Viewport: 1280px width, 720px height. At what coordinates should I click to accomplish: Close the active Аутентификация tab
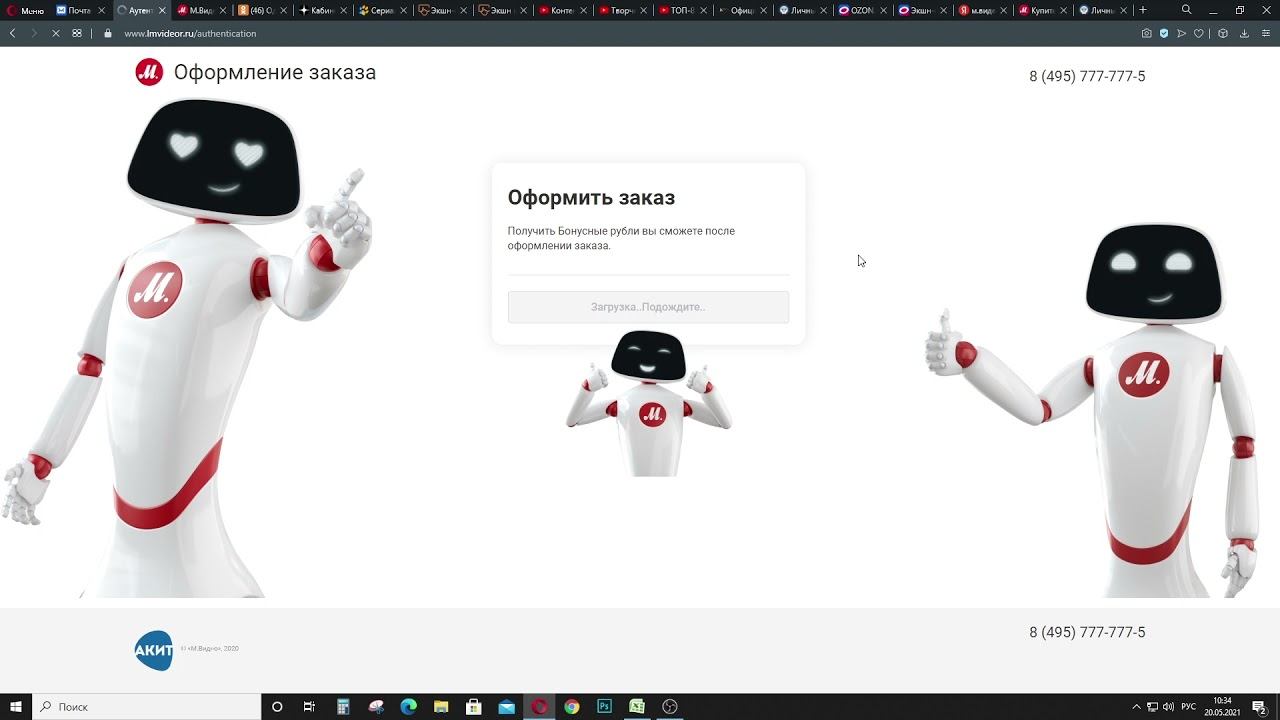tap(161, 10)
